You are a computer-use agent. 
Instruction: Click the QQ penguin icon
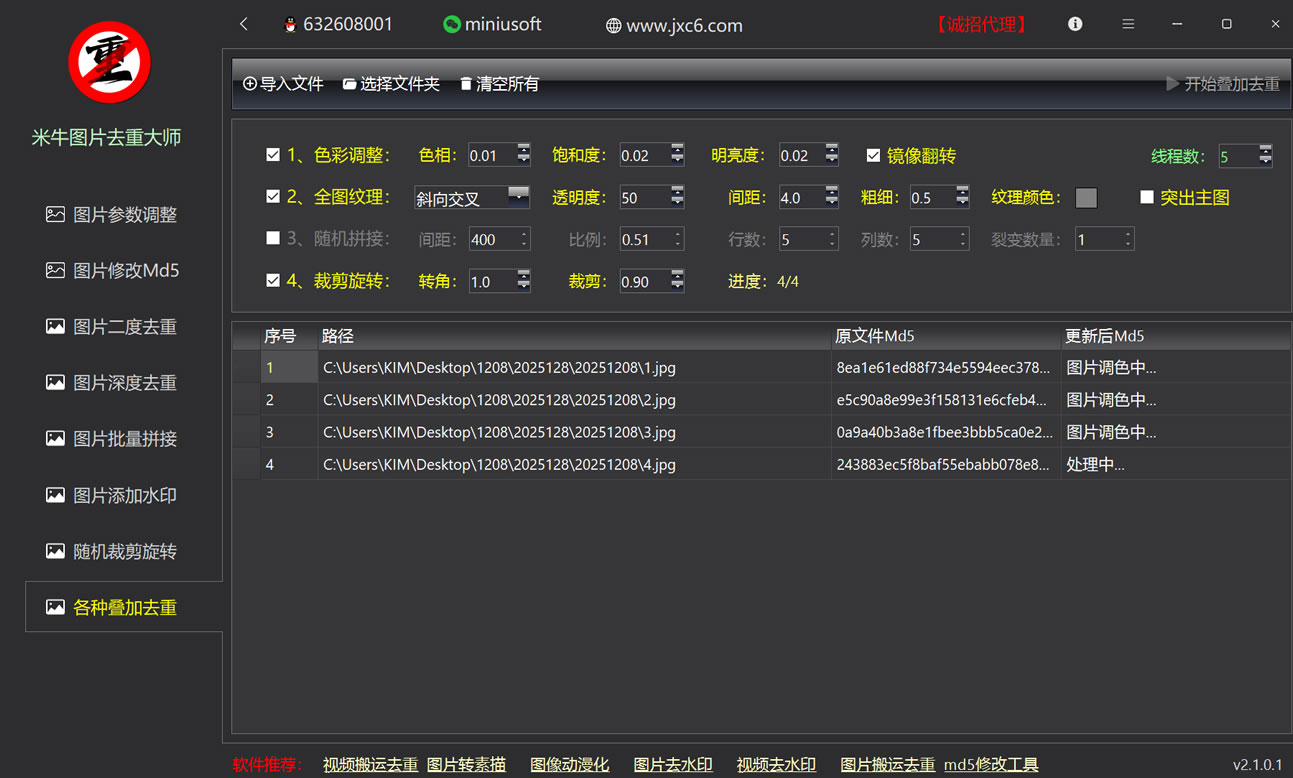click(290, 25)
